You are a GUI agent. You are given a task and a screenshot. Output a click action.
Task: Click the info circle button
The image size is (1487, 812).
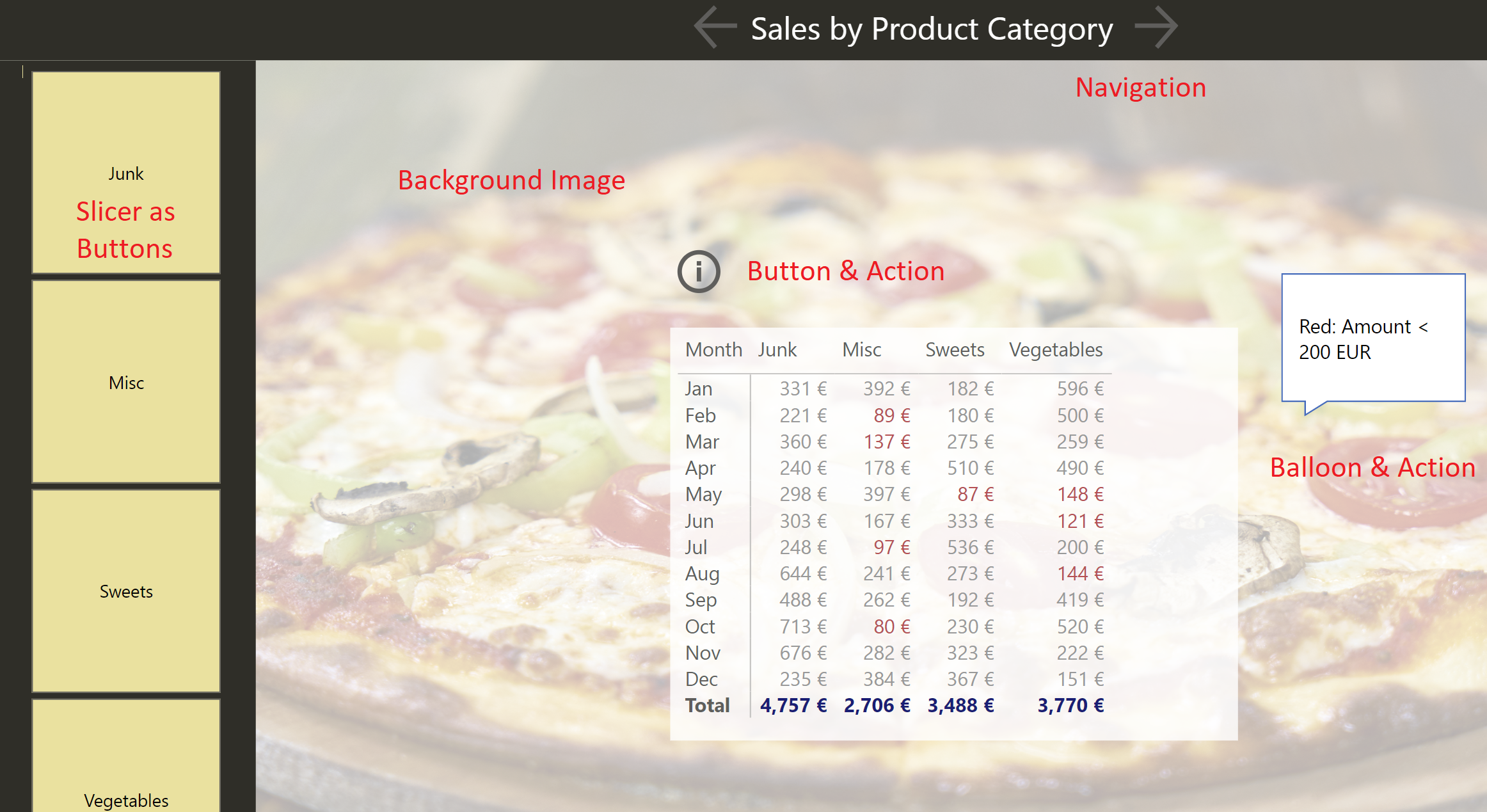(x=699, y=271)
